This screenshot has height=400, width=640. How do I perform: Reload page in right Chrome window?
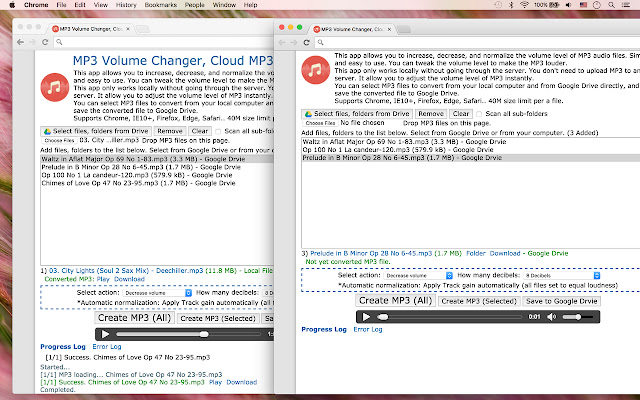[x=306, y=42]
